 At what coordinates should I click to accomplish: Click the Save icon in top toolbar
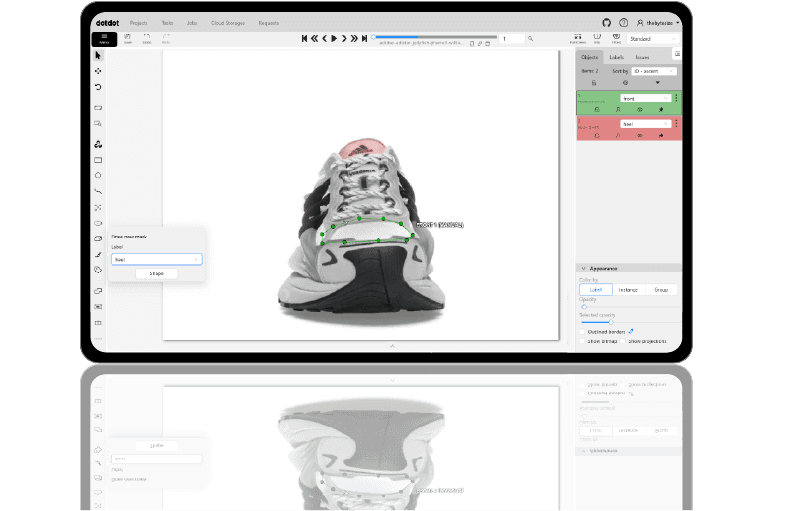128,39
